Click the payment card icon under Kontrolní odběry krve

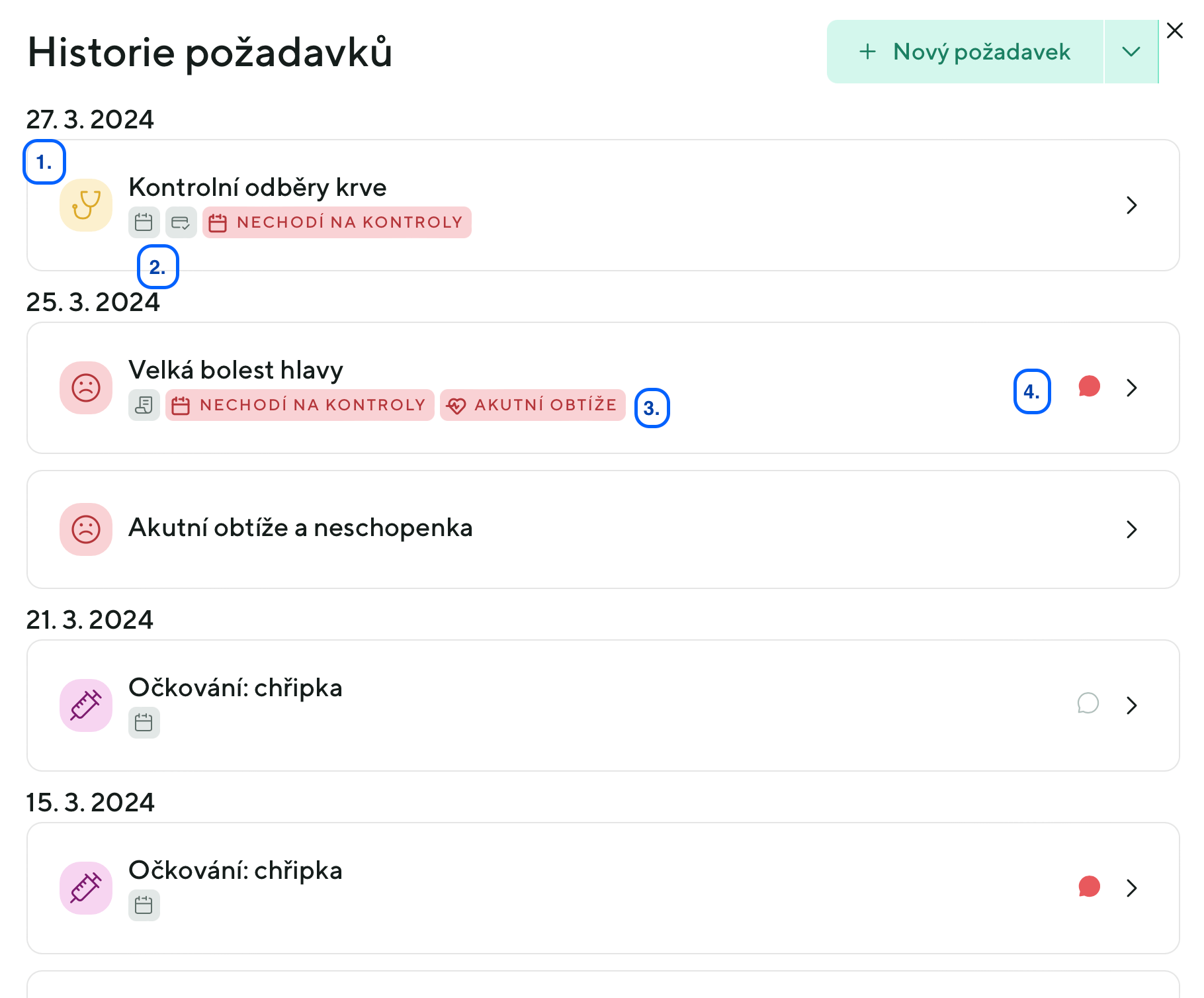(181, 222)
